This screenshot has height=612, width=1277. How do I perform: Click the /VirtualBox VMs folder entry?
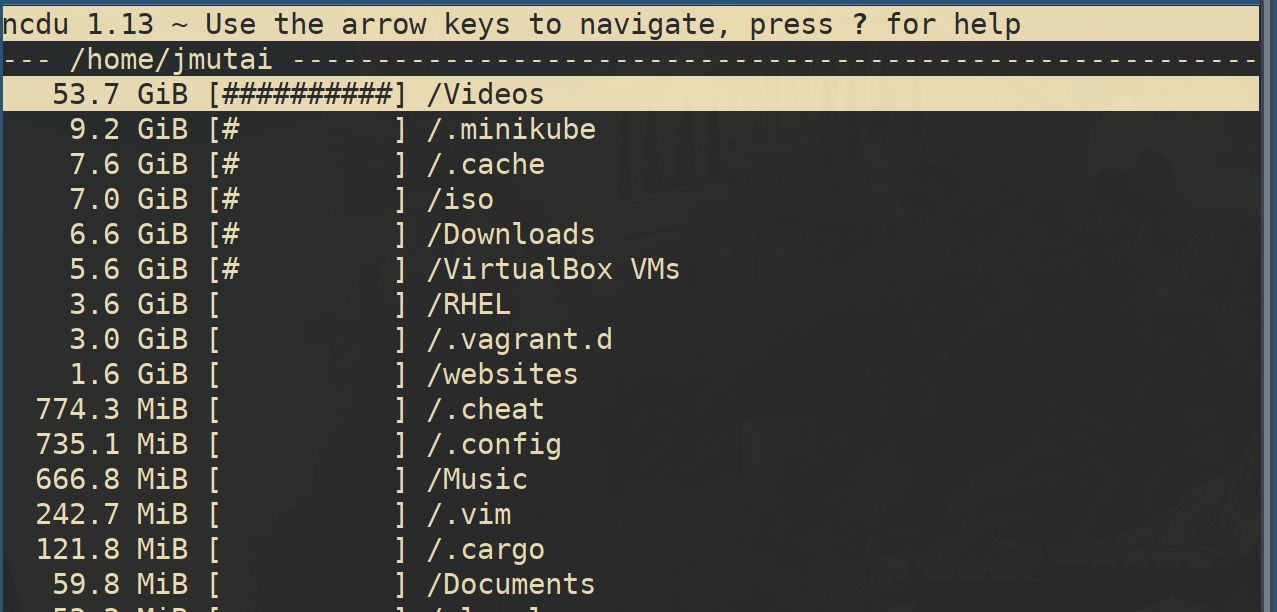[553, 269]
